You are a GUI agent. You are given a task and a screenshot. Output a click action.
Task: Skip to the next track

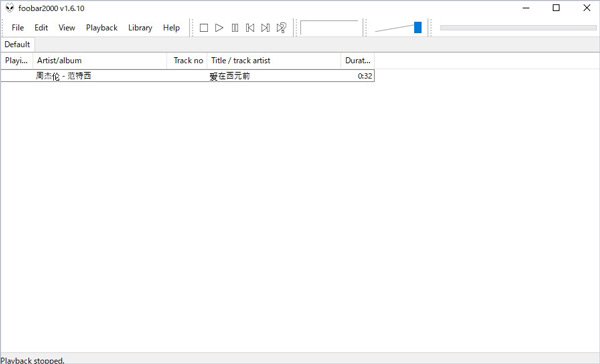point(266,28)
